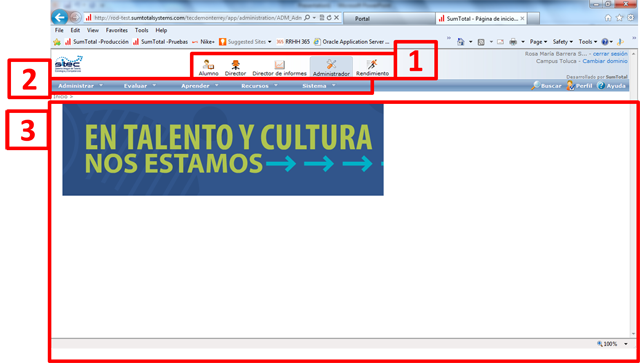Select the Director role icon

coord(236,65)
